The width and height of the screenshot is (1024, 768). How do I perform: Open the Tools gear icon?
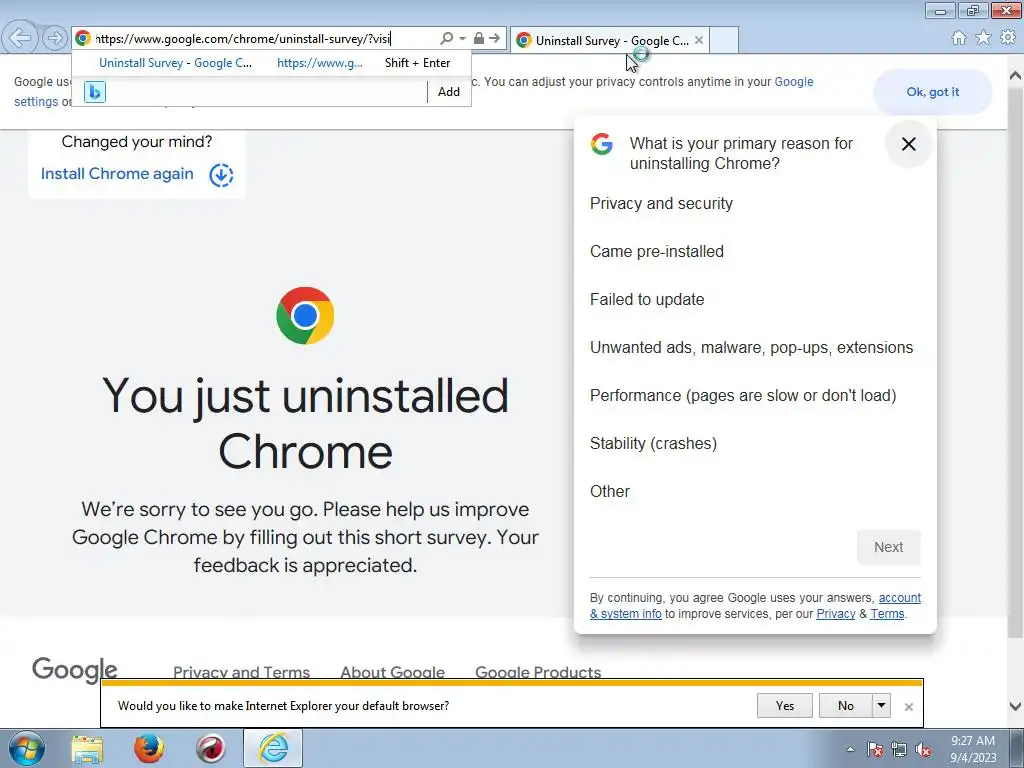[x=1008, y=38]
